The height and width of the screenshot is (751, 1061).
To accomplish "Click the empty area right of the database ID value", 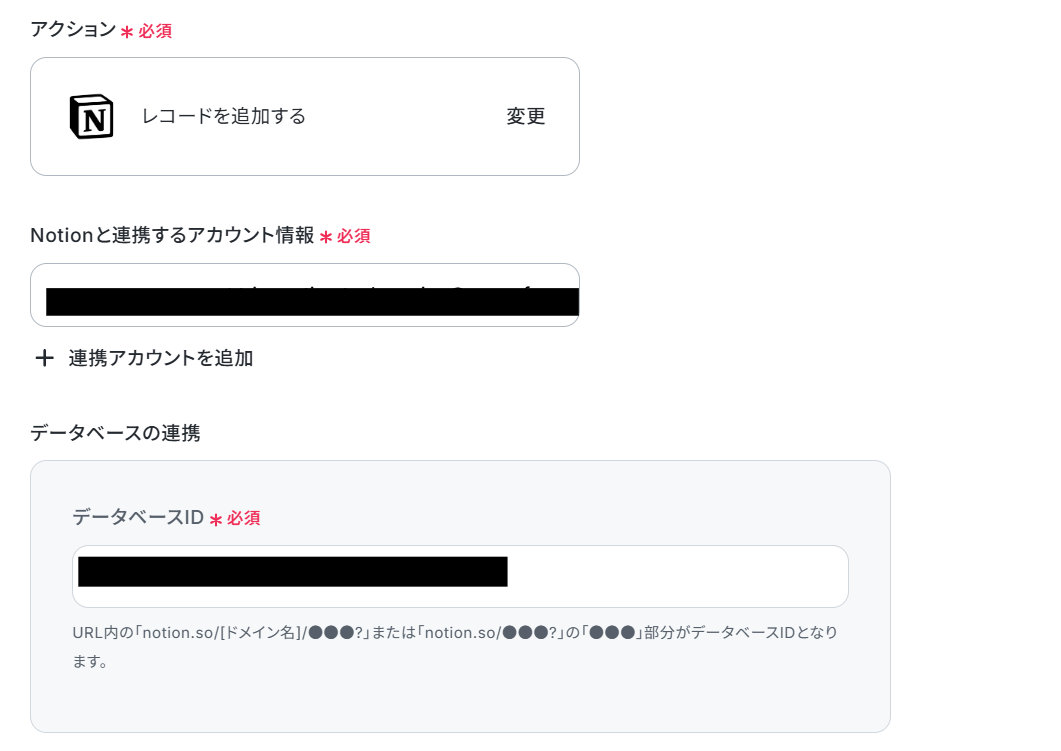I will (x=677, y=576).
